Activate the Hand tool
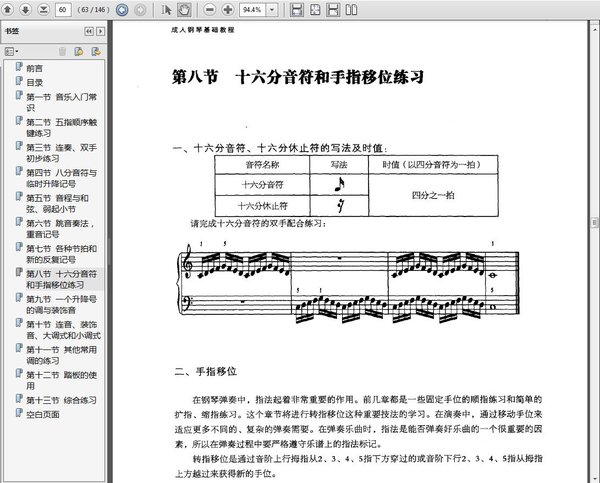Image resolution: width=600 pixels, height=483 pixels. pyautogui.click(x=184, y=10)
